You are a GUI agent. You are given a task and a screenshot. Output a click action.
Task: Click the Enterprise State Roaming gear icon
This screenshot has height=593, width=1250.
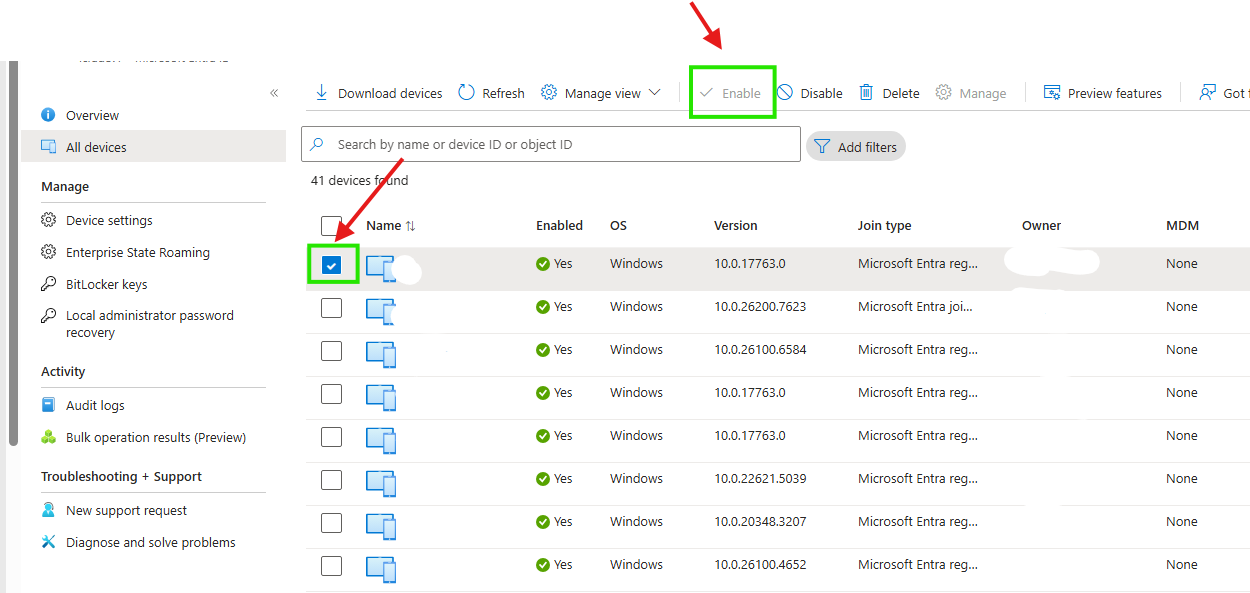pyautogui.click(x=48, y=252)
